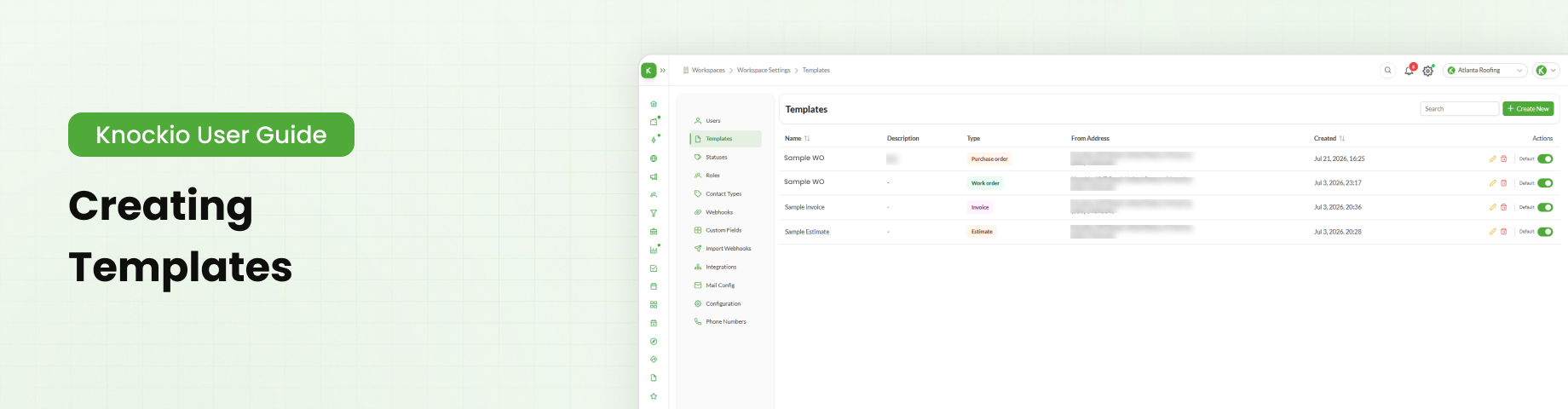Delete the Purchase order template
The image size is (1568, 409).
(1504, 158)
